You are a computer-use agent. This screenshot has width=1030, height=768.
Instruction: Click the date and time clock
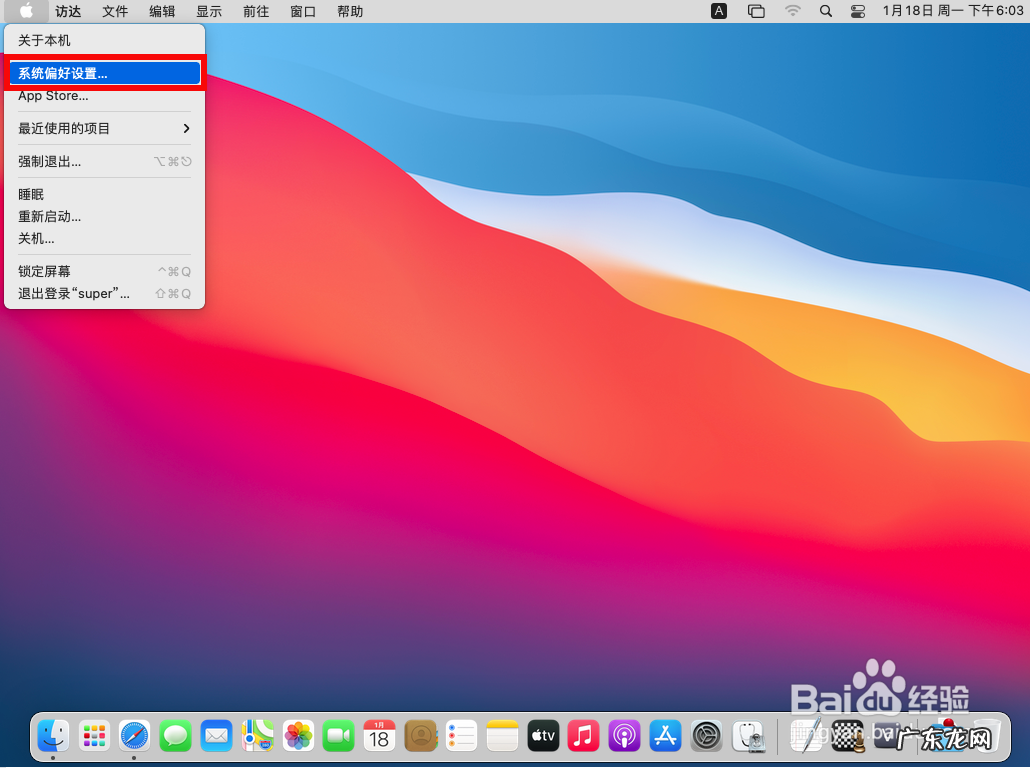click(953, 11)
